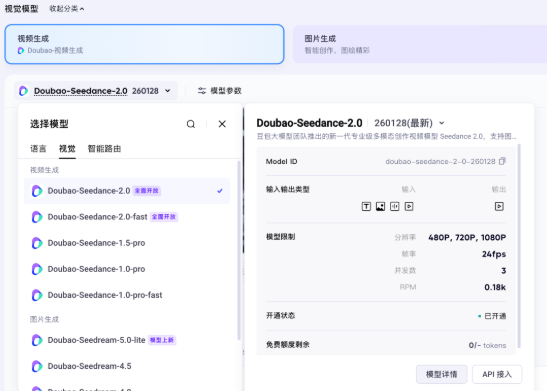
Task: Click the 视觉模型 heading
Action: pos(21,9)
